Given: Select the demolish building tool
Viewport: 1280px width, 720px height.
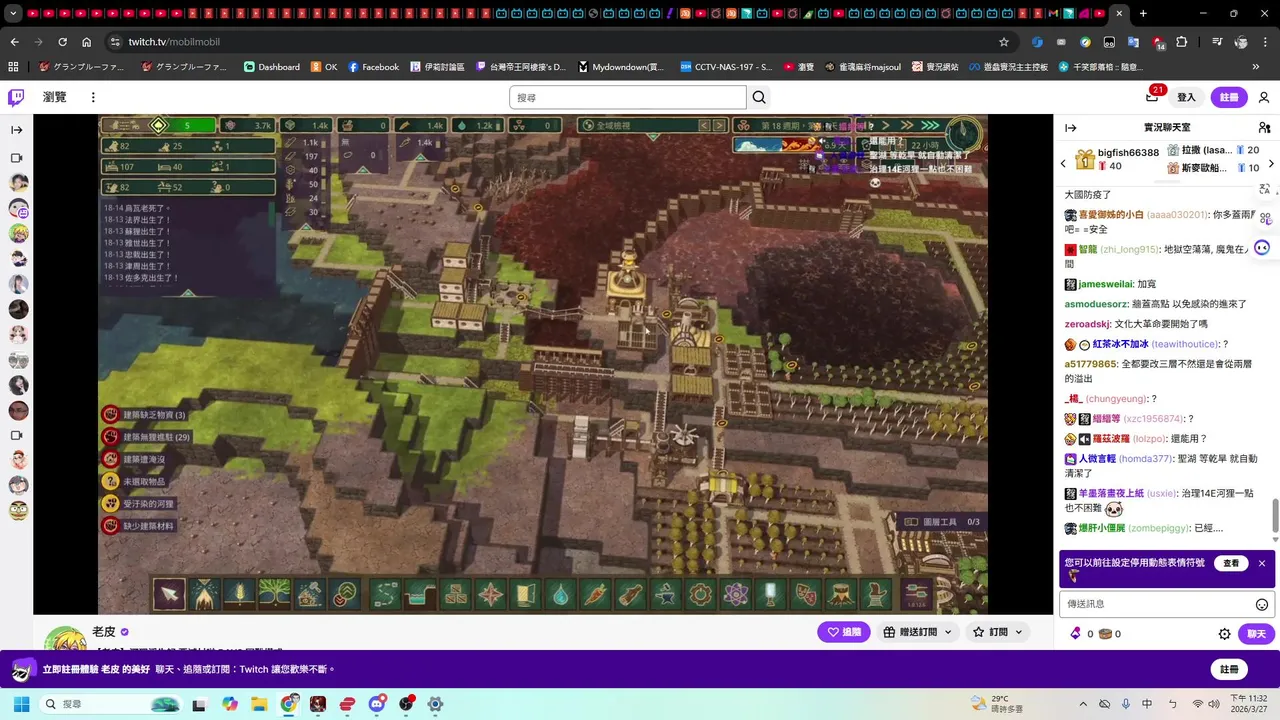Looking at the screenshot, I should [310, 594].
